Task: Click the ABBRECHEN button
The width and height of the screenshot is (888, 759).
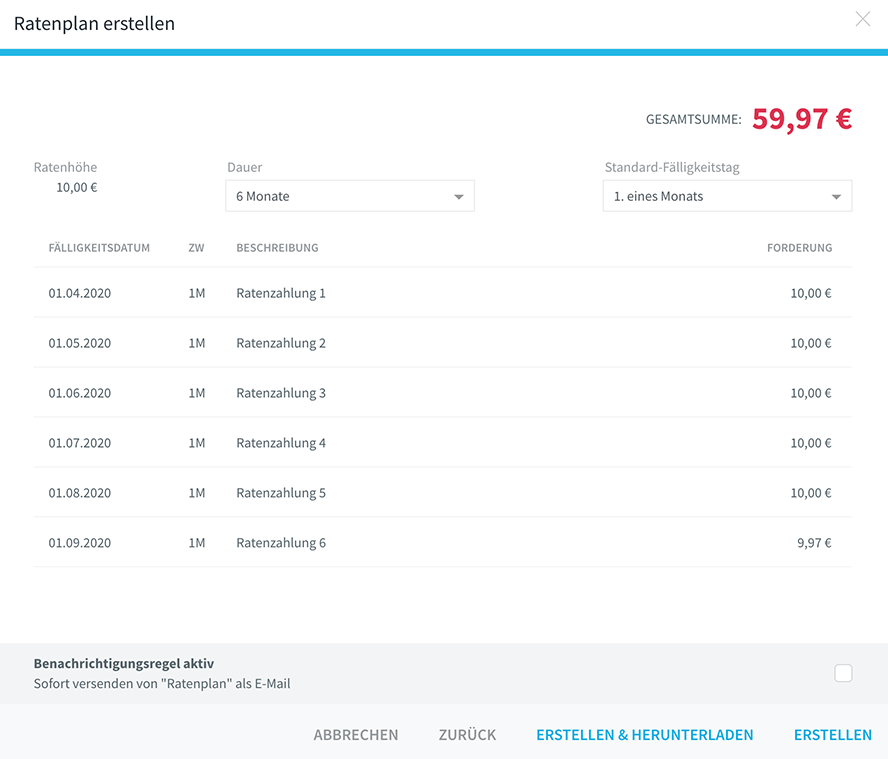Action: click(x=356, y=735)
